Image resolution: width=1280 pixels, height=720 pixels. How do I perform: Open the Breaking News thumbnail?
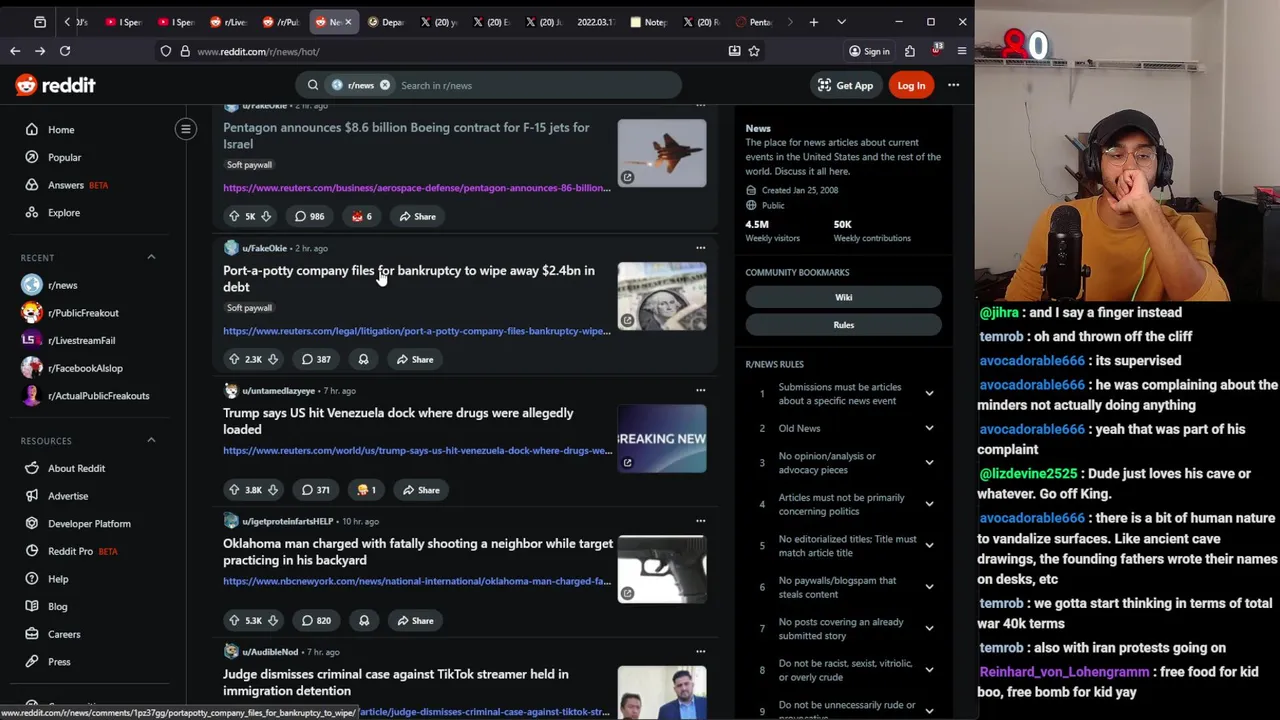(x=661, y=438)
